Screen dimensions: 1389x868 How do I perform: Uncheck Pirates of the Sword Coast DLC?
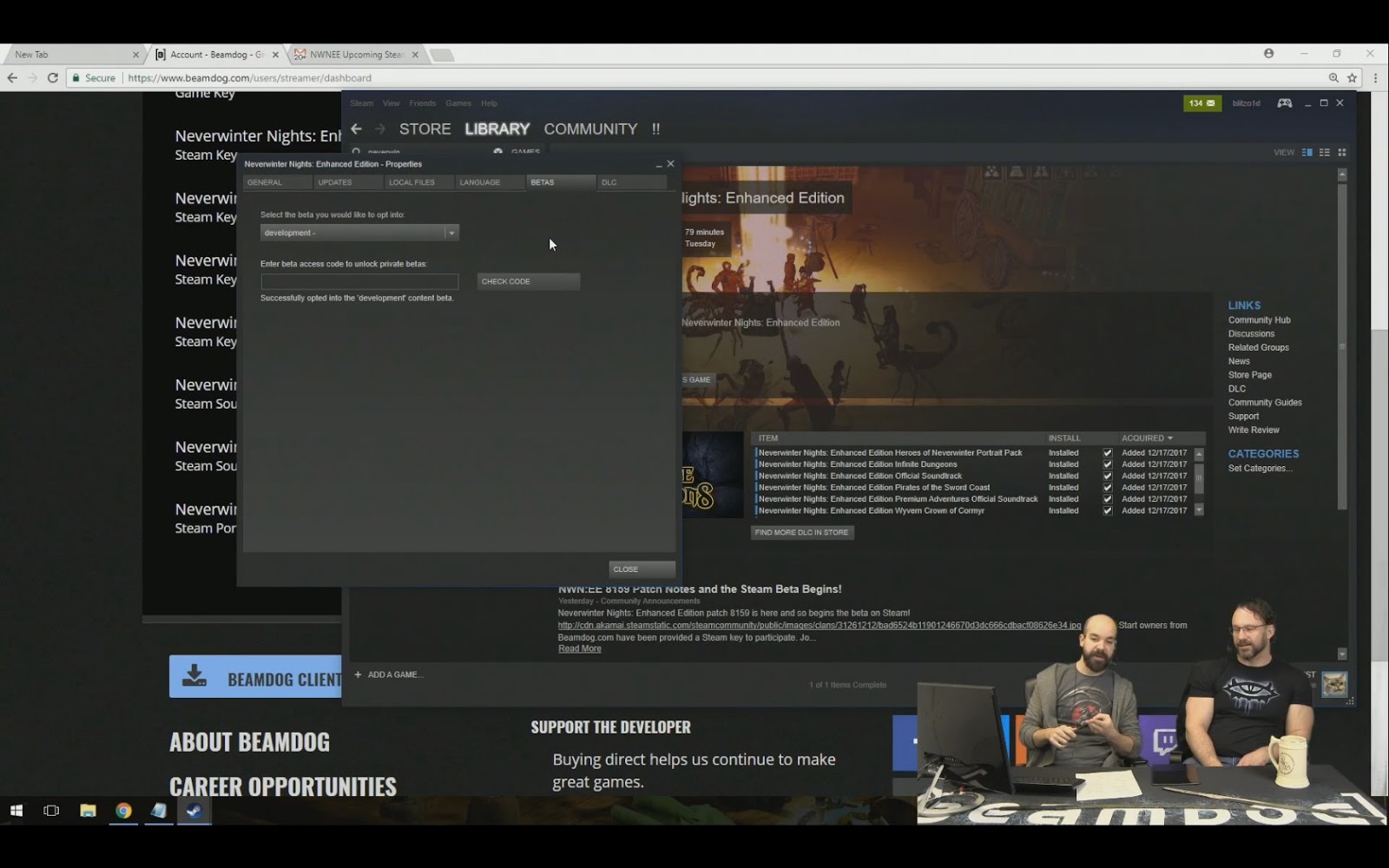1108,488
